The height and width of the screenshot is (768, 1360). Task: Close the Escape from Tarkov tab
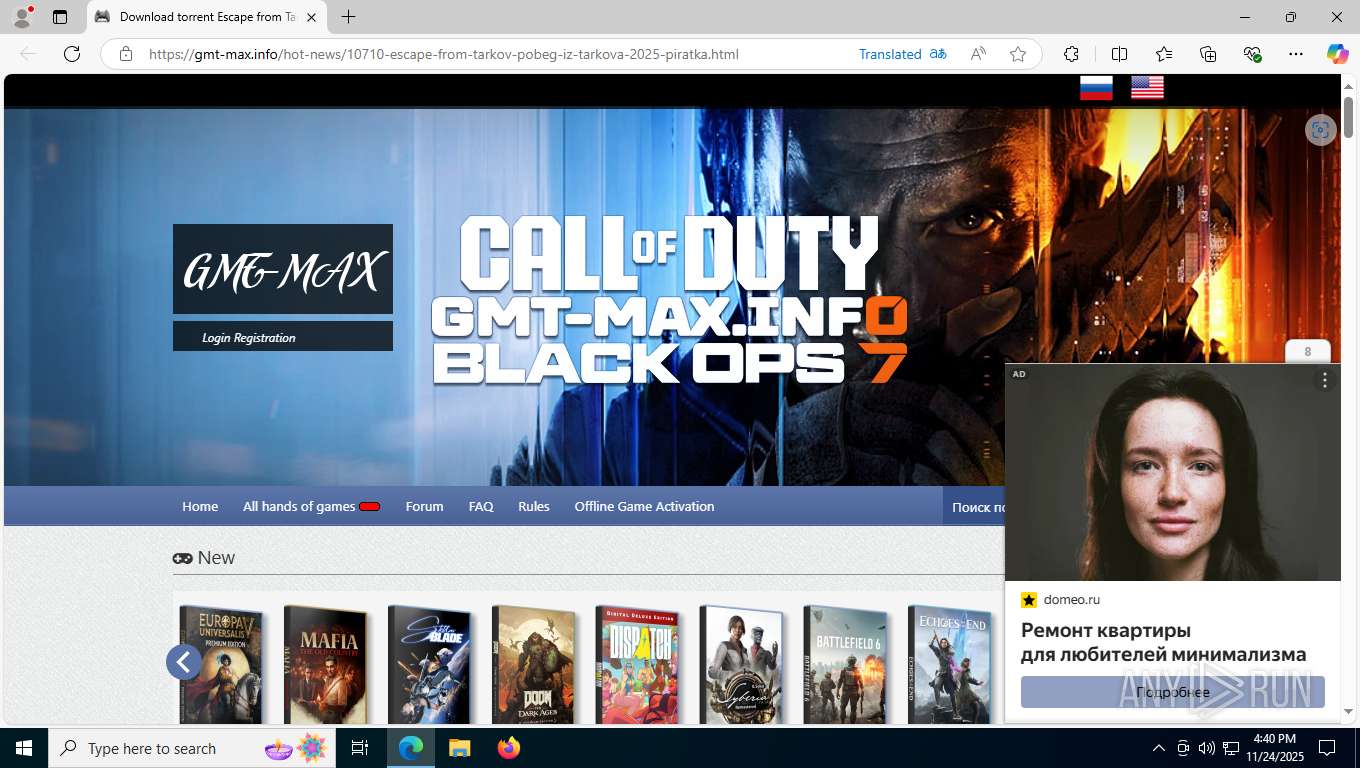coord(311,17)
